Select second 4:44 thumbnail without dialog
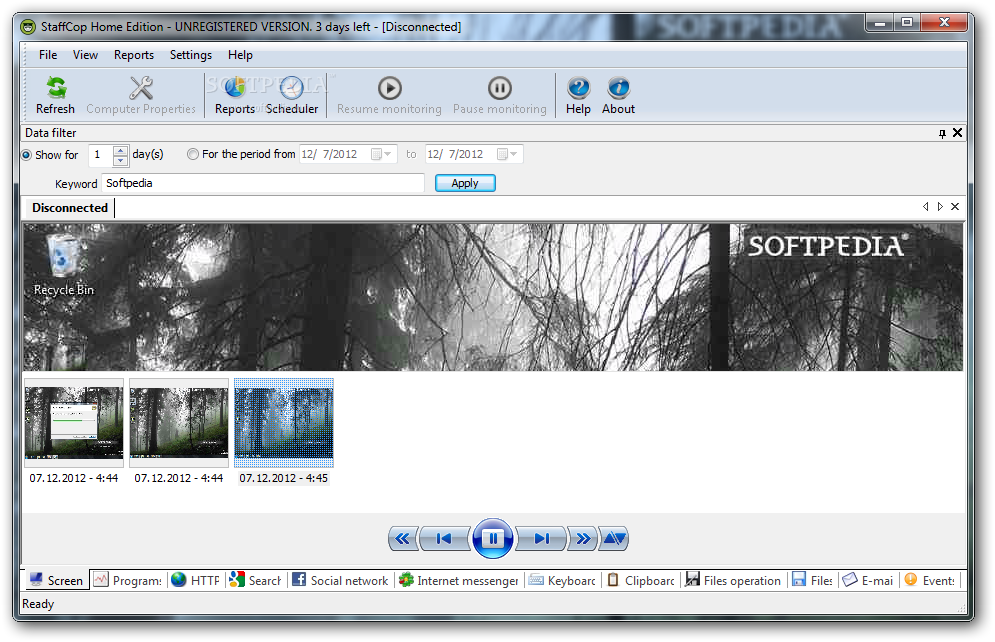Viewport: 995px width, 642px height. click(179, 423)
